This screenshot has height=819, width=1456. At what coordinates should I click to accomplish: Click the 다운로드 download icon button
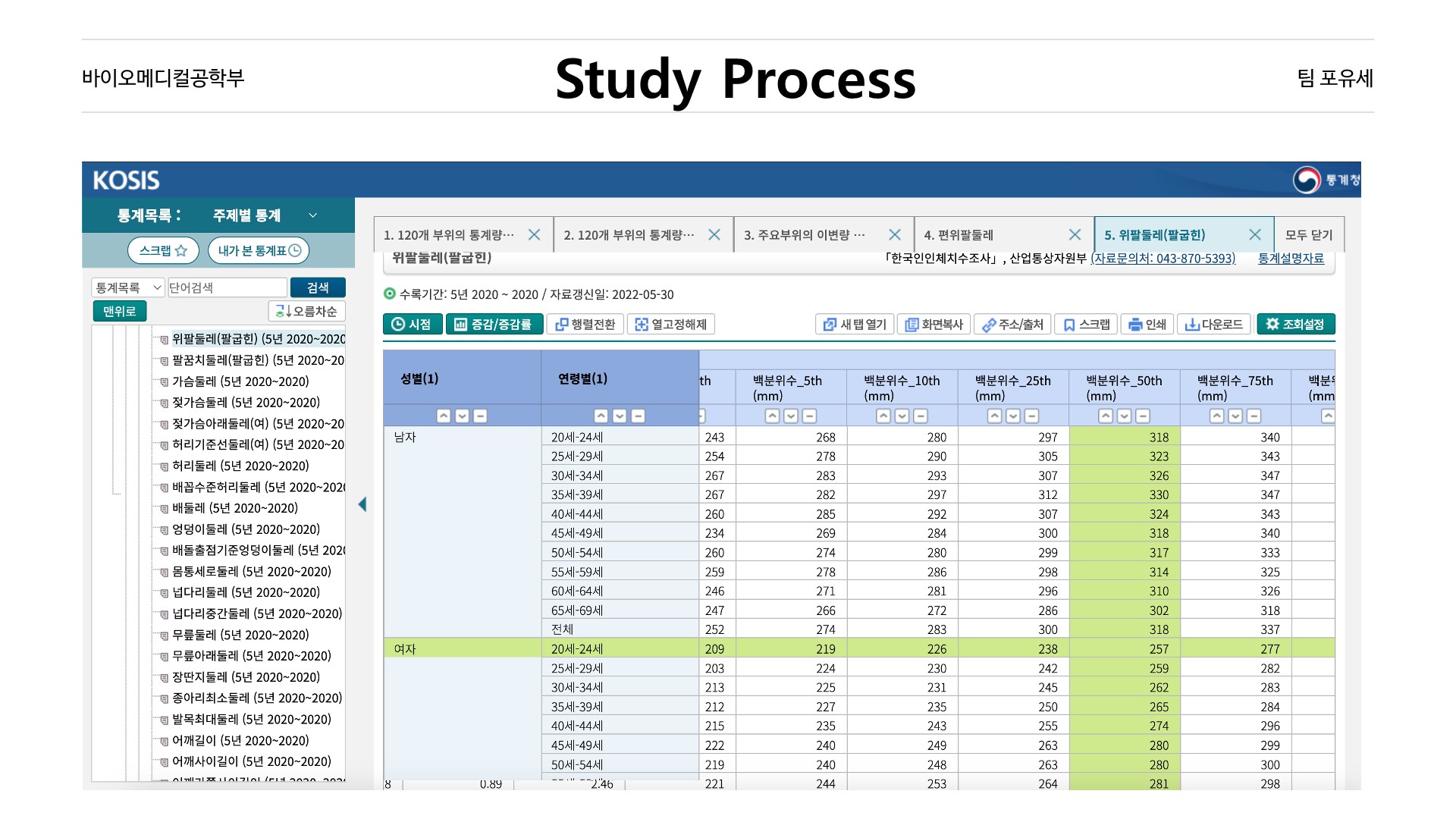[x=1213, y=325]
